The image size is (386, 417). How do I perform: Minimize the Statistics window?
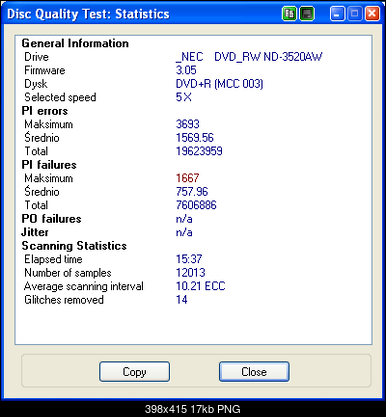[x=337, y=14]
